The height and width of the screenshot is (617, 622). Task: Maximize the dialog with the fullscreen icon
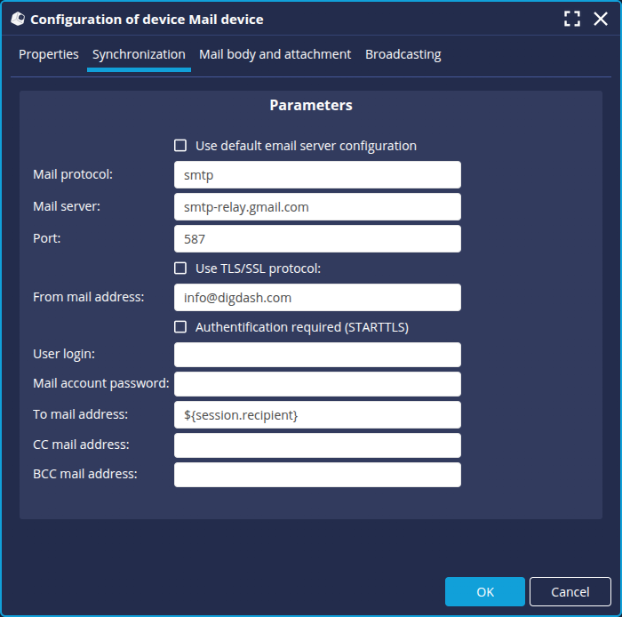pos(572,19)
